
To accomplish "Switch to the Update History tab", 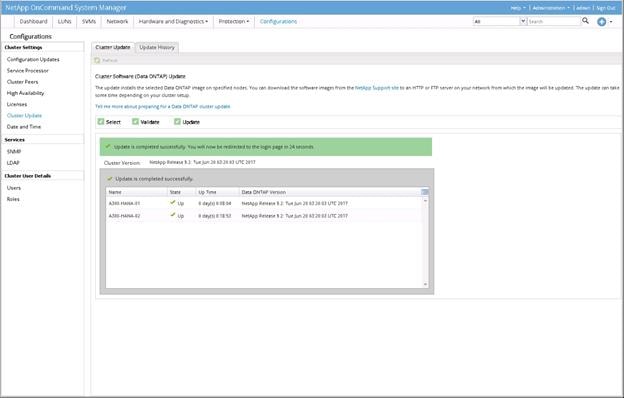I will click(157, 47).
